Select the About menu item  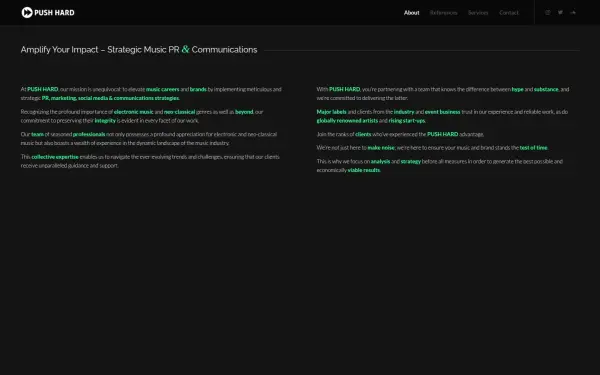(411, 13)
